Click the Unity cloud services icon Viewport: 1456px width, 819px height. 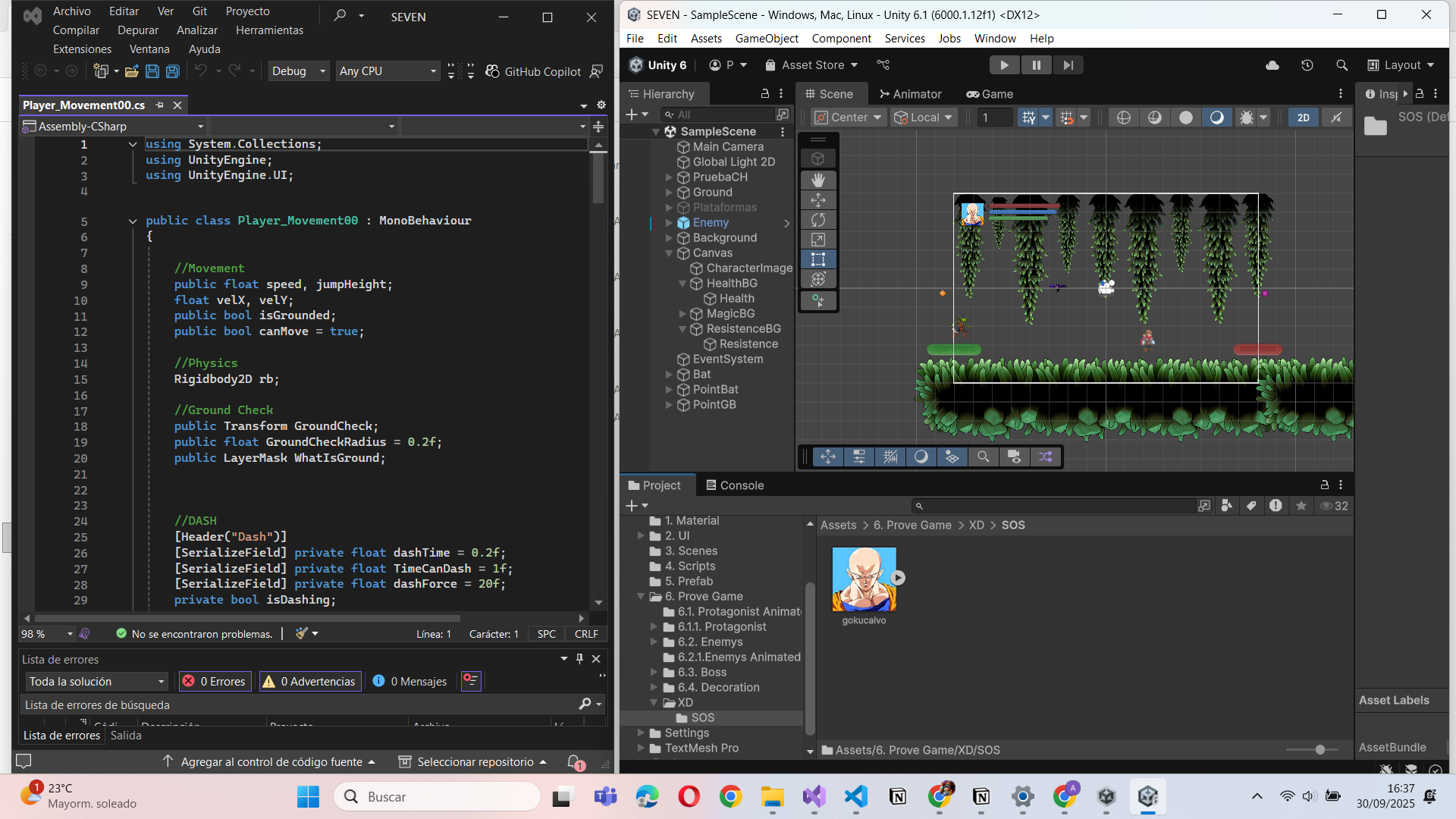[1272, 65]
